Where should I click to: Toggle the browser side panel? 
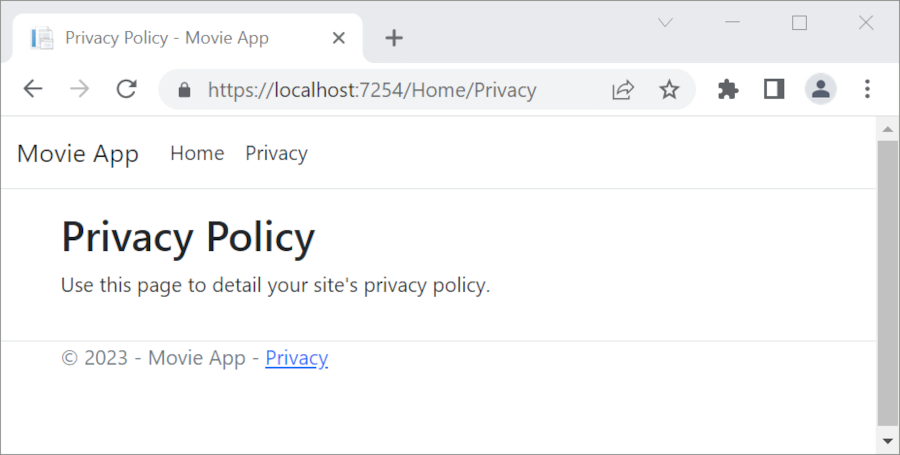point(773,89)
